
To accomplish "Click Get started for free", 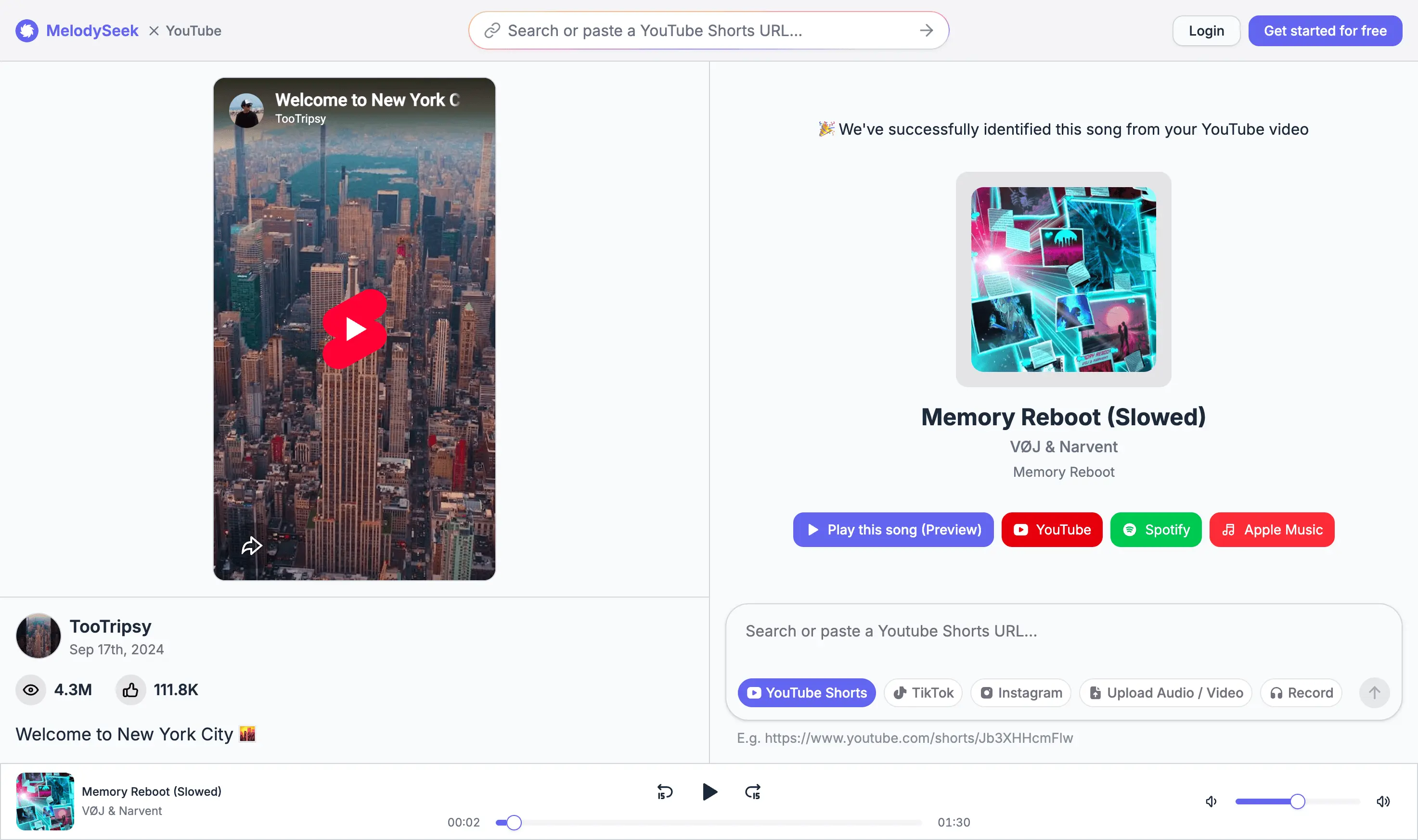I will [x=1325, y=31].
